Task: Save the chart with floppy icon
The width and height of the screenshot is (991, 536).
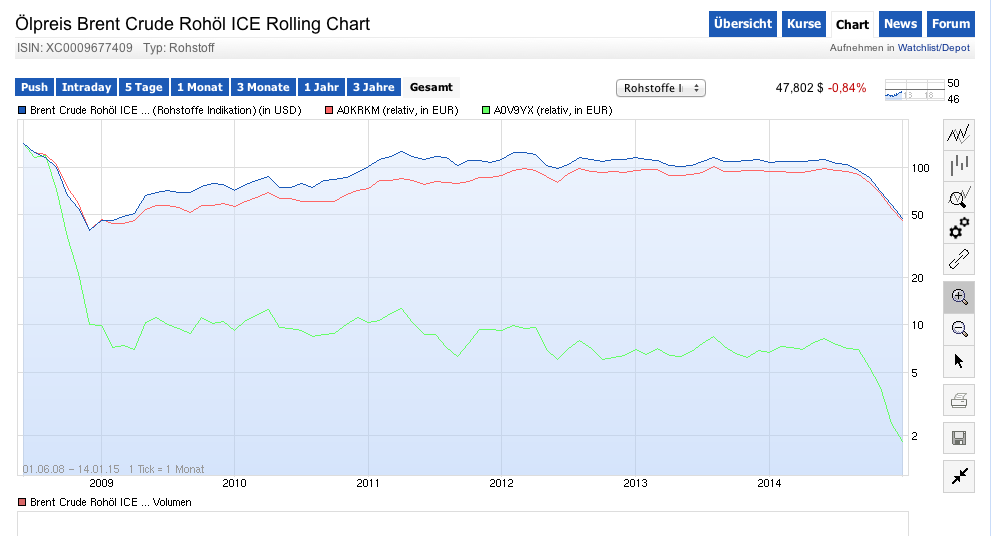Action: pos(959,438)
